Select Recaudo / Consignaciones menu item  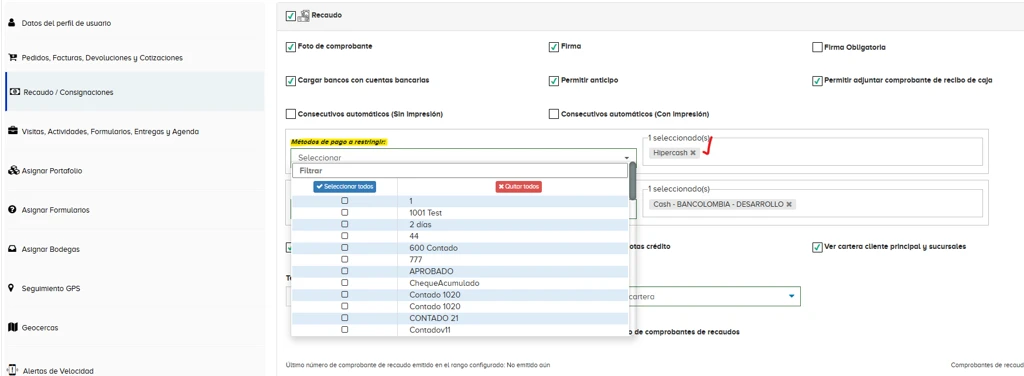[x=135, y=92]
